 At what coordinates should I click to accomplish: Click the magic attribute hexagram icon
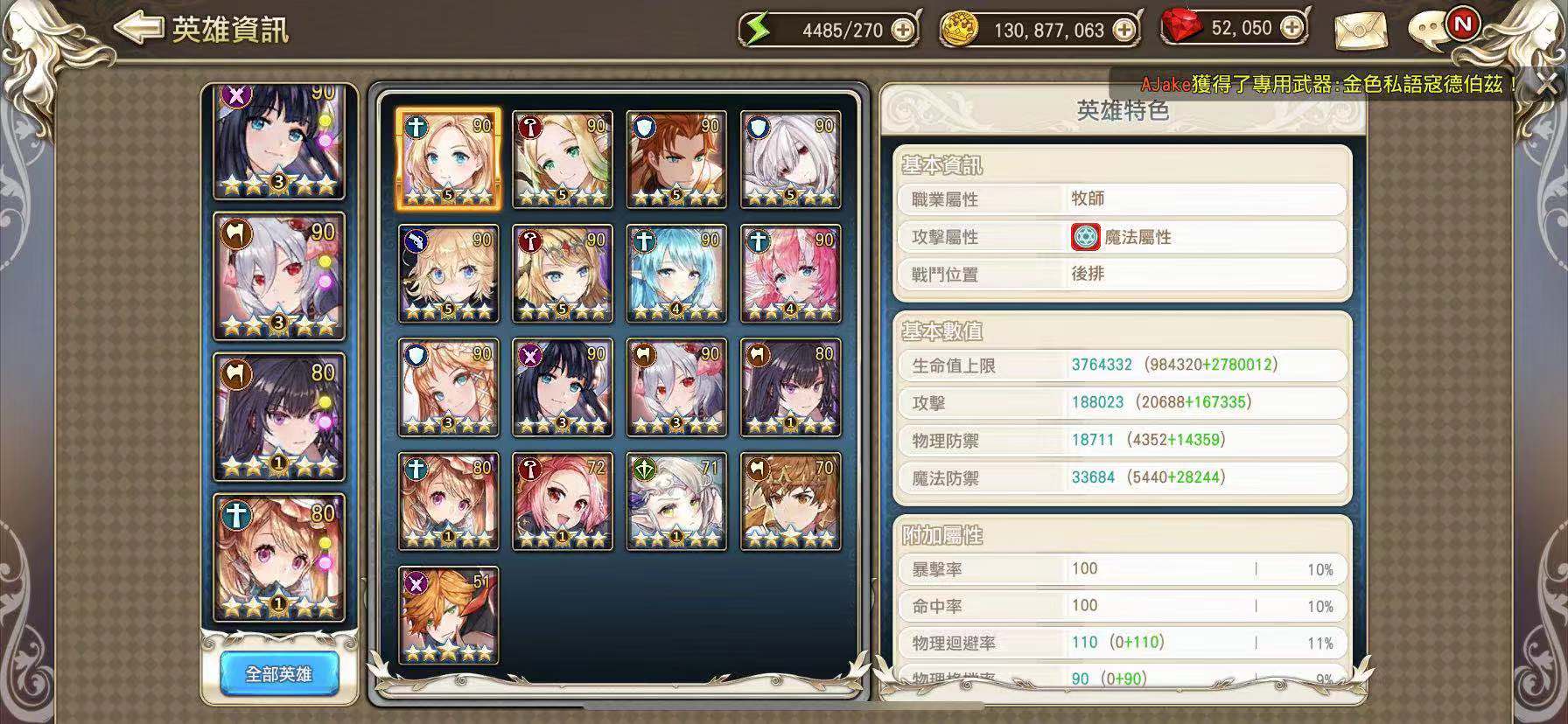pos(1086,237)
